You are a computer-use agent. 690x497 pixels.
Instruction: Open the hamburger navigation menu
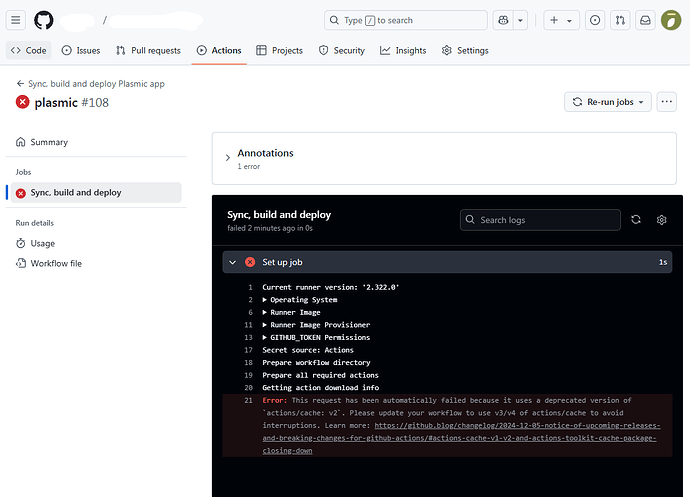[15, 20]
